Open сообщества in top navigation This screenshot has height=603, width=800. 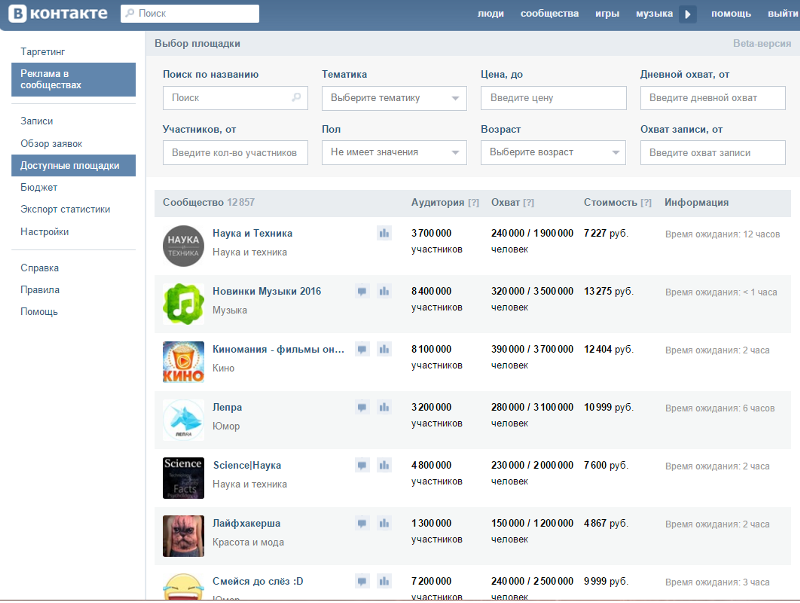pos(549,14)
